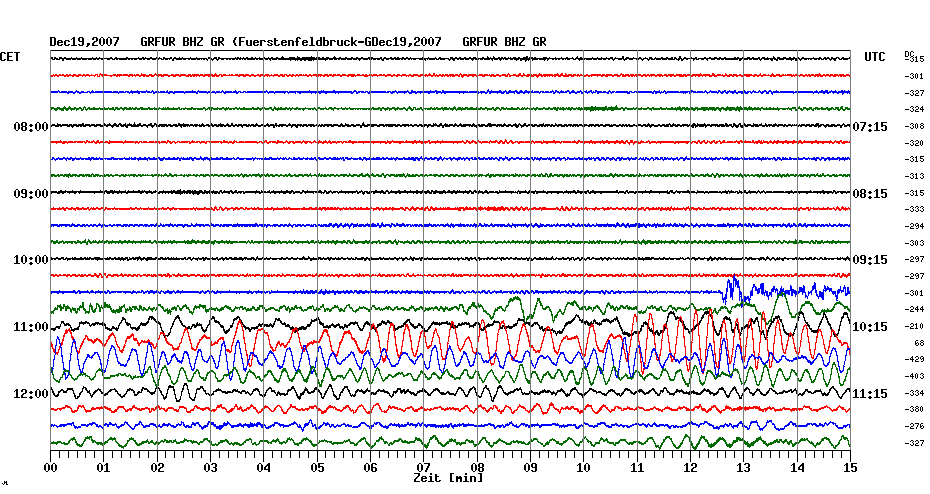Click DC offset value -303

pos(914,243)
